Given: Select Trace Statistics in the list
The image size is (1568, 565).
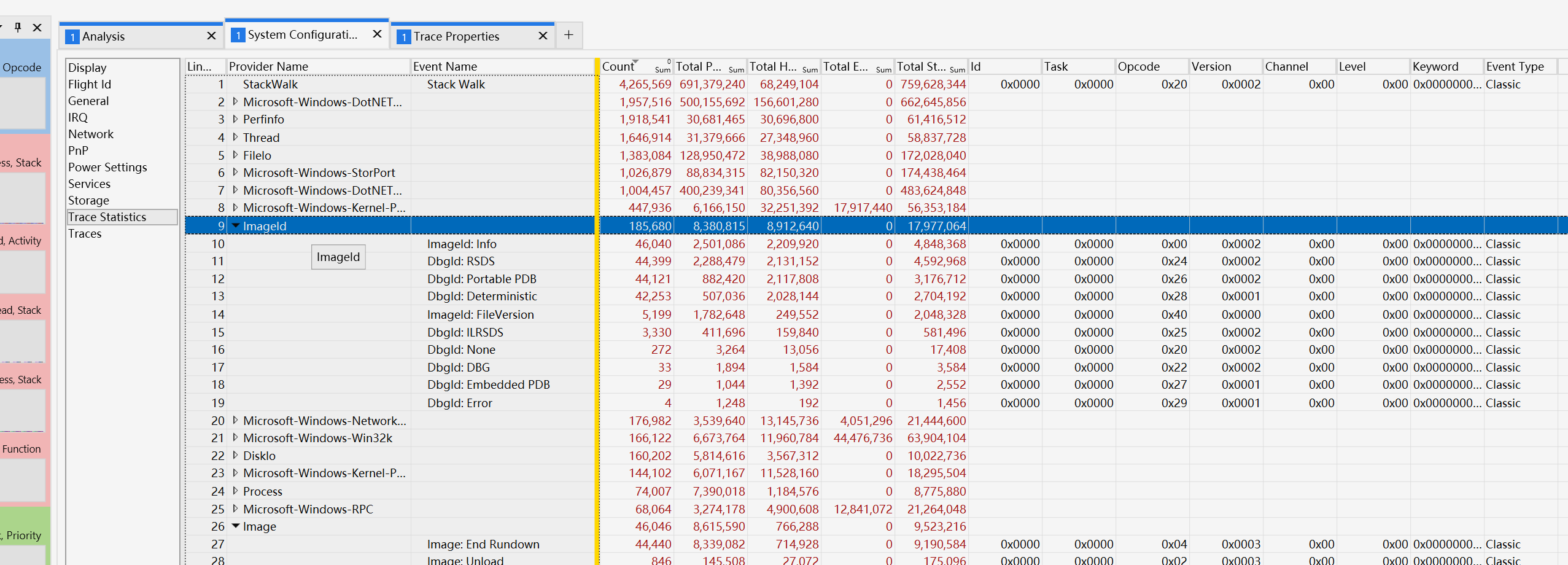Looking at the screenshot, I should point(122,217).
